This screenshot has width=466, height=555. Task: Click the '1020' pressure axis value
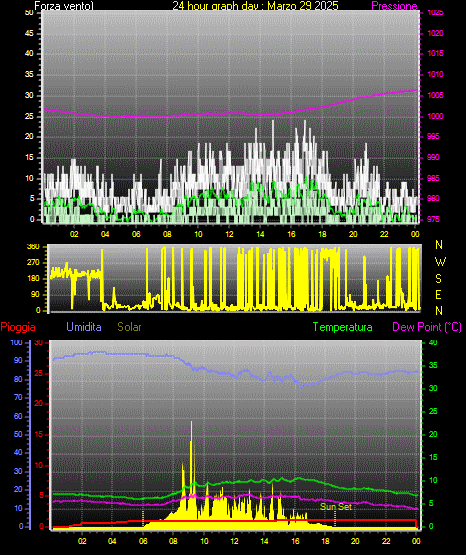435,33
